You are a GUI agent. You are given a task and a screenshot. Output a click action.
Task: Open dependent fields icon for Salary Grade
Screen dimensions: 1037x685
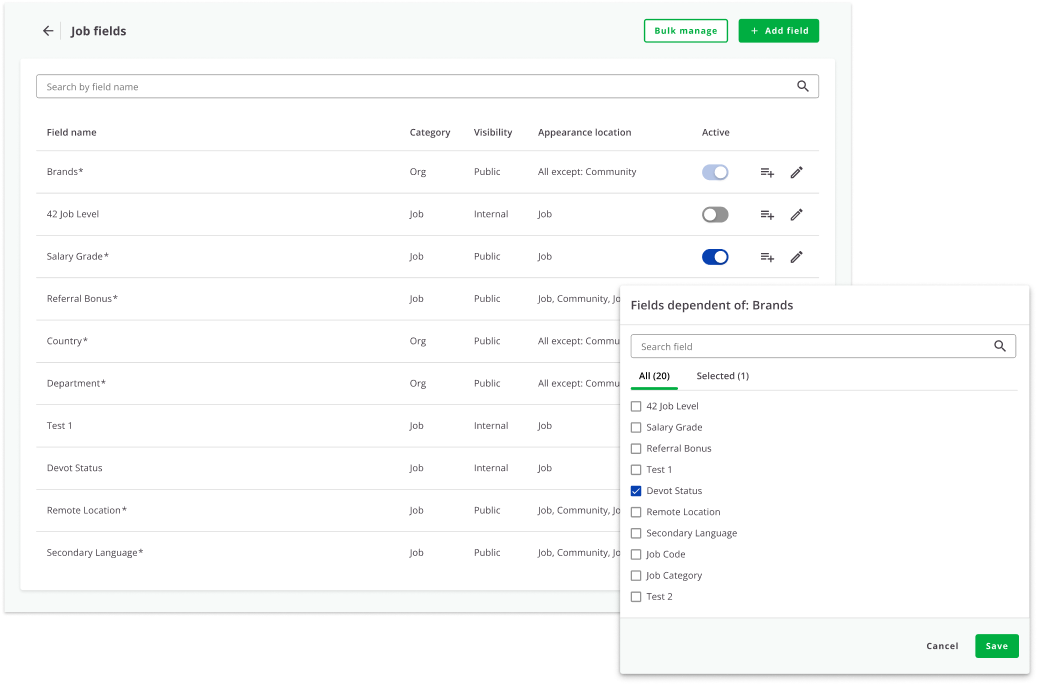[766, 256]
